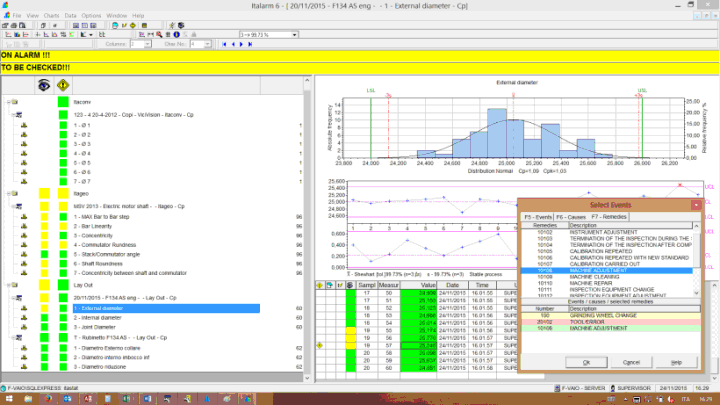Click the green status square on the Itaconv row
Screen dimensions: 720x405
pyautogui.click(x=63, y=102)
